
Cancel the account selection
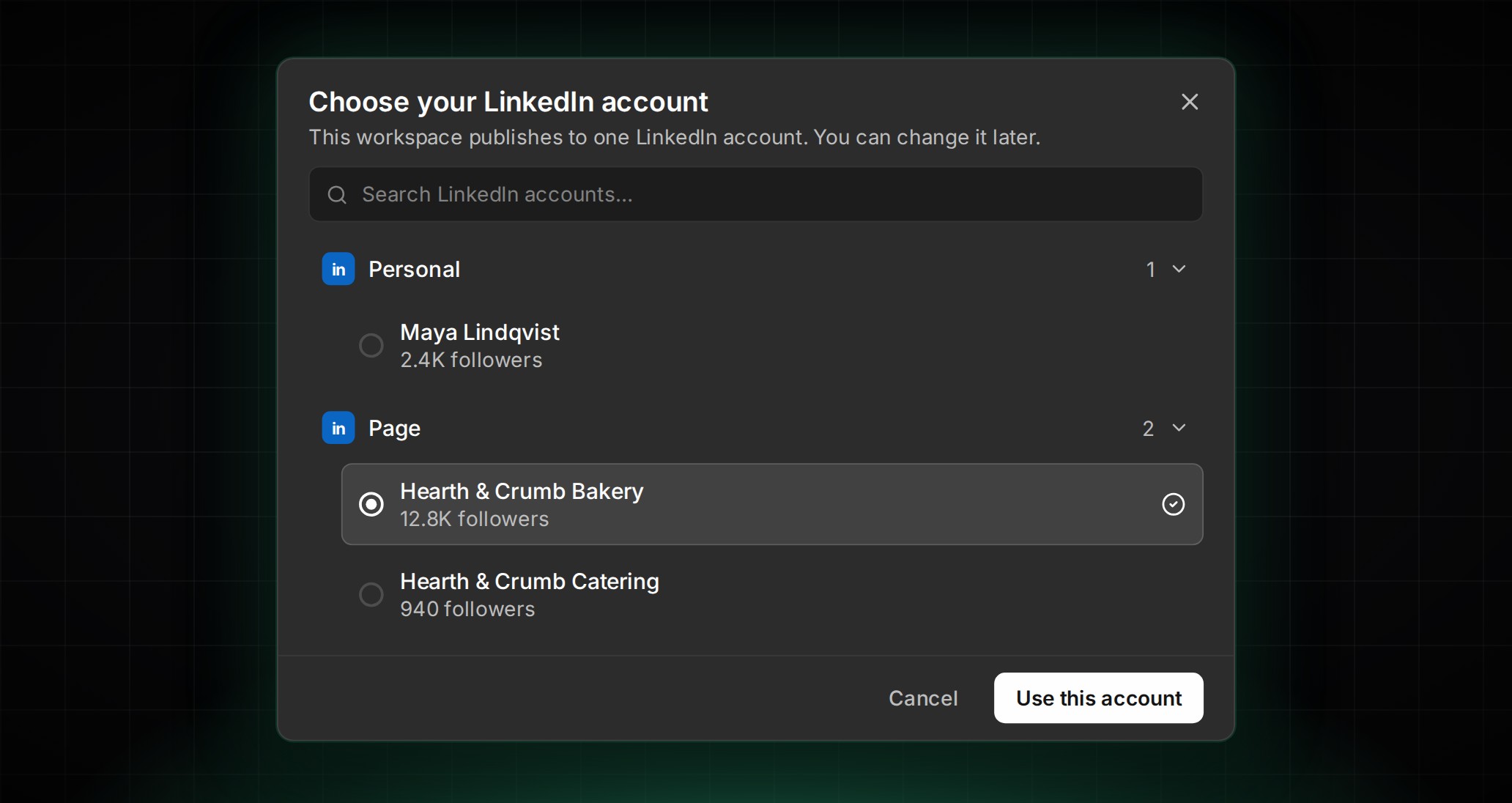[x=923, y=698]
